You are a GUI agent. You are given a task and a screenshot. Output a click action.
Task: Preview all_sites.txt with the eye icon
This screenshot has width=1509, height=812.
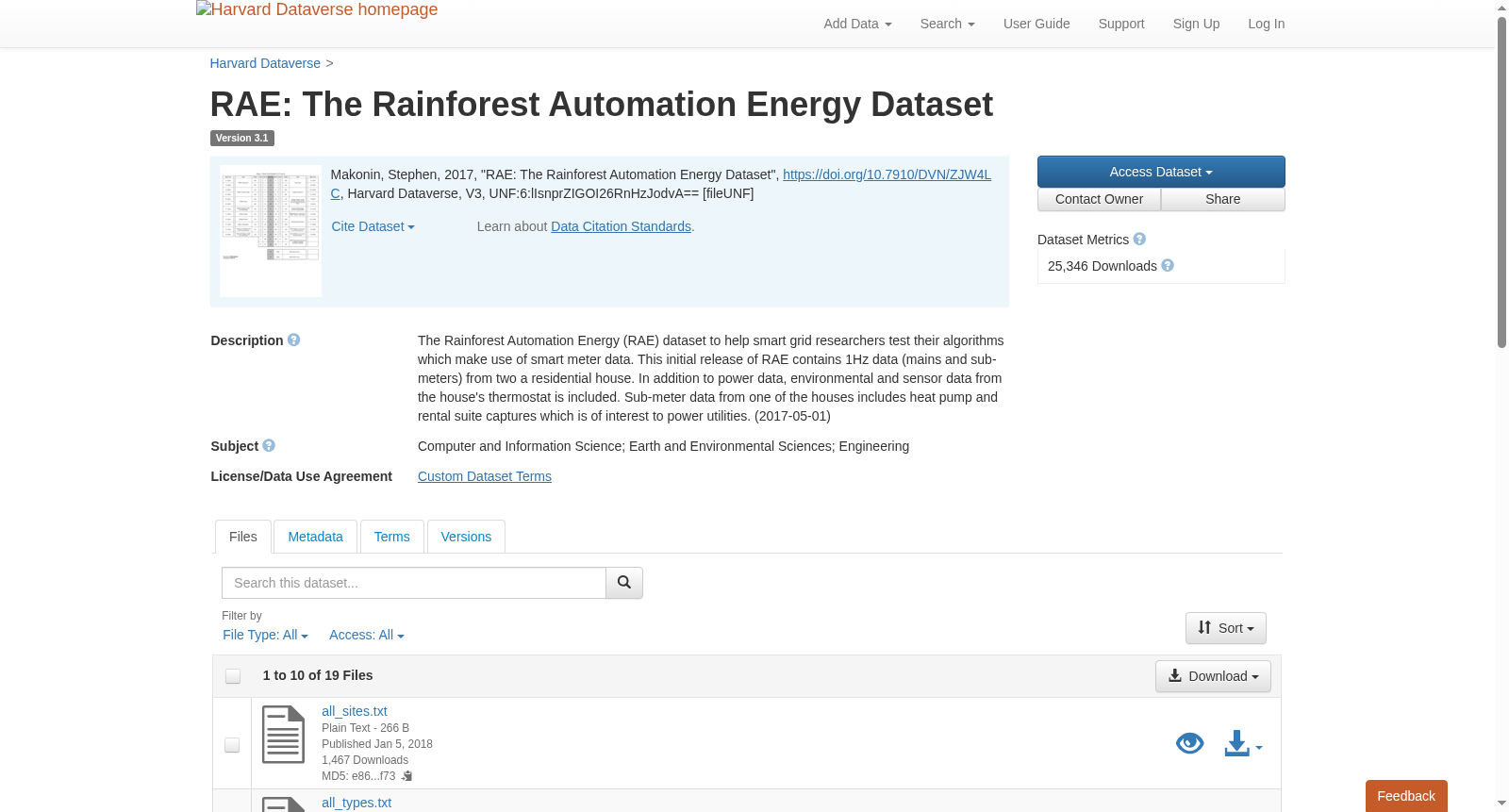(1190, 744)
